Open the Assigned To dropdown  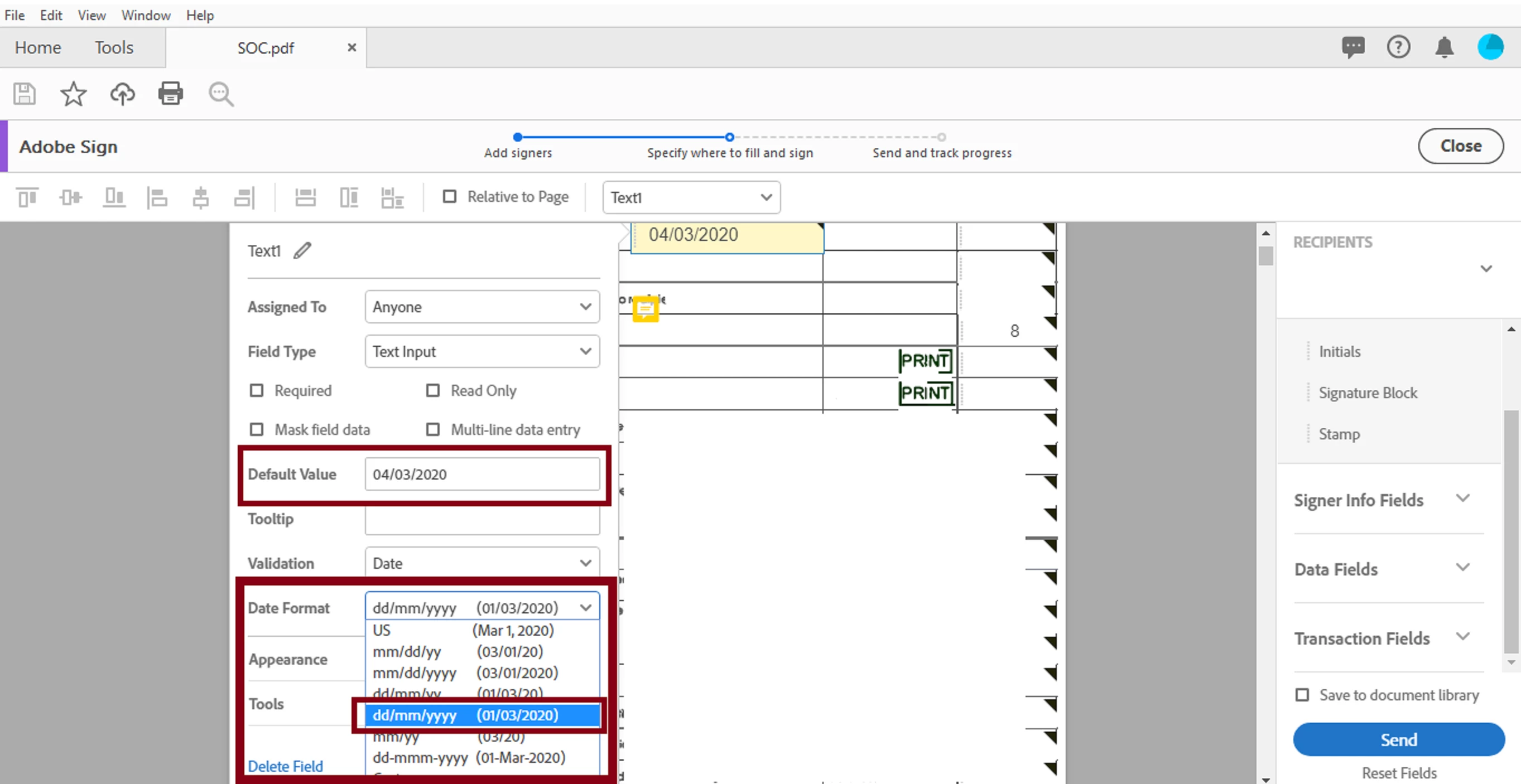pos(482,307)
